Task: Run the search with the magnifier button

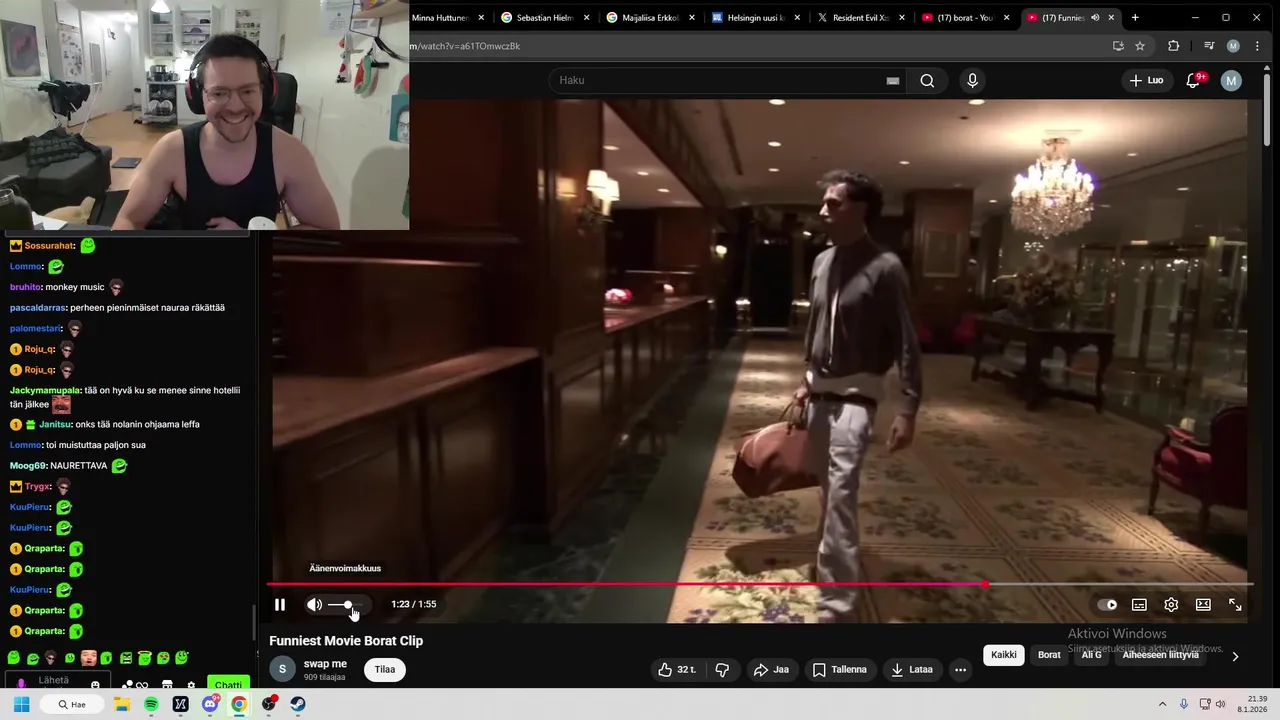Action: point(927,81)
